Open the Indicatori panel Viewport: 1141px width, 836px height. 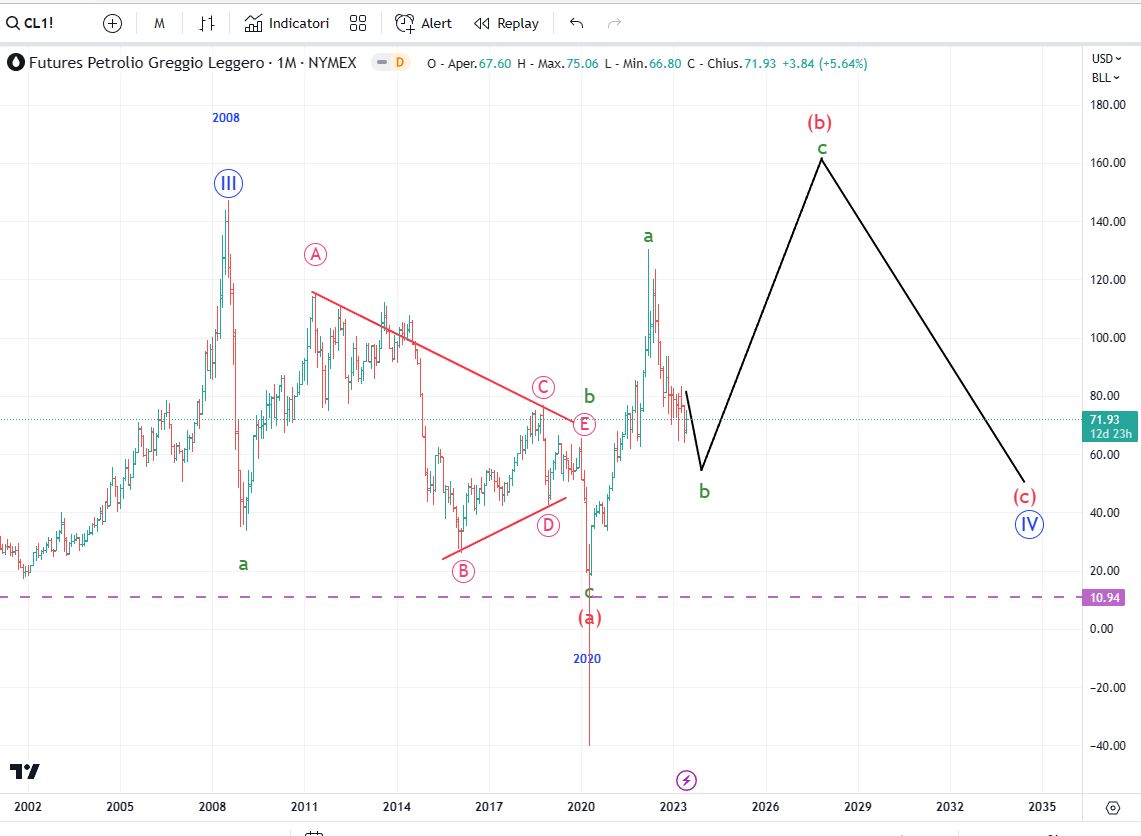pyautogui.click(x=287, y=23)
